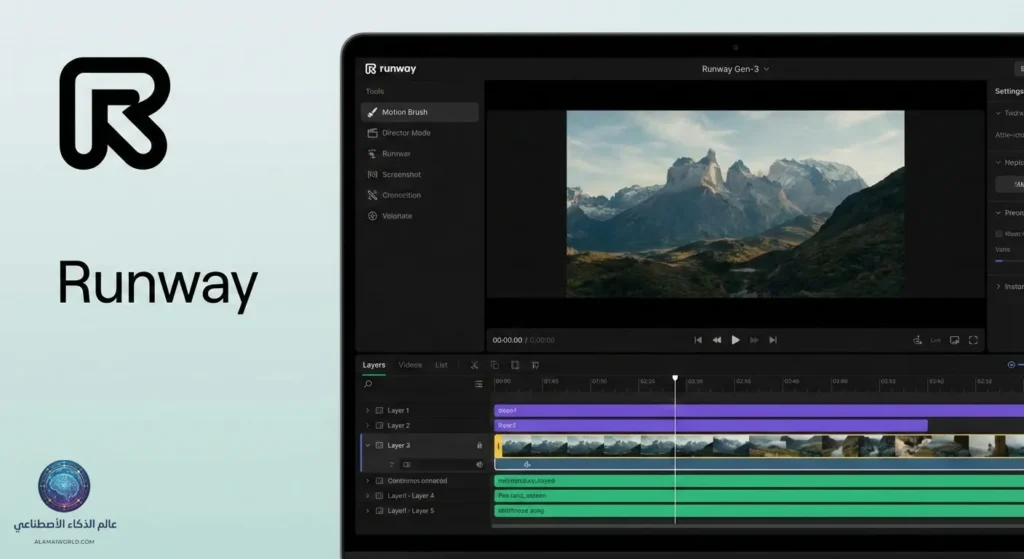The width and height of the screenshot is (1024, 559).
Task: Skip to the end of the clip
Action: pos(773,340)
